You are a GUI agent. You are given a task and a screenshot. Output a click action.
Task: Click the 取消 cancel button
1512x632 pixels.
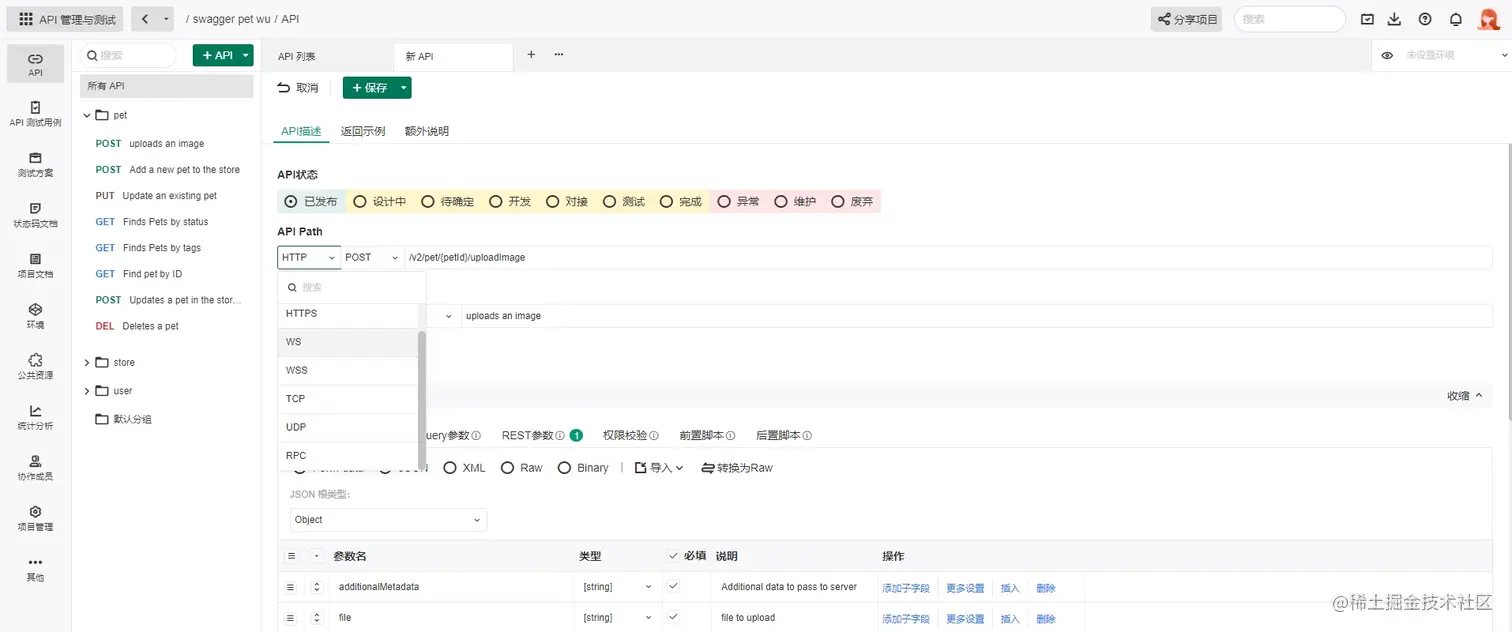tap(297, 88)
